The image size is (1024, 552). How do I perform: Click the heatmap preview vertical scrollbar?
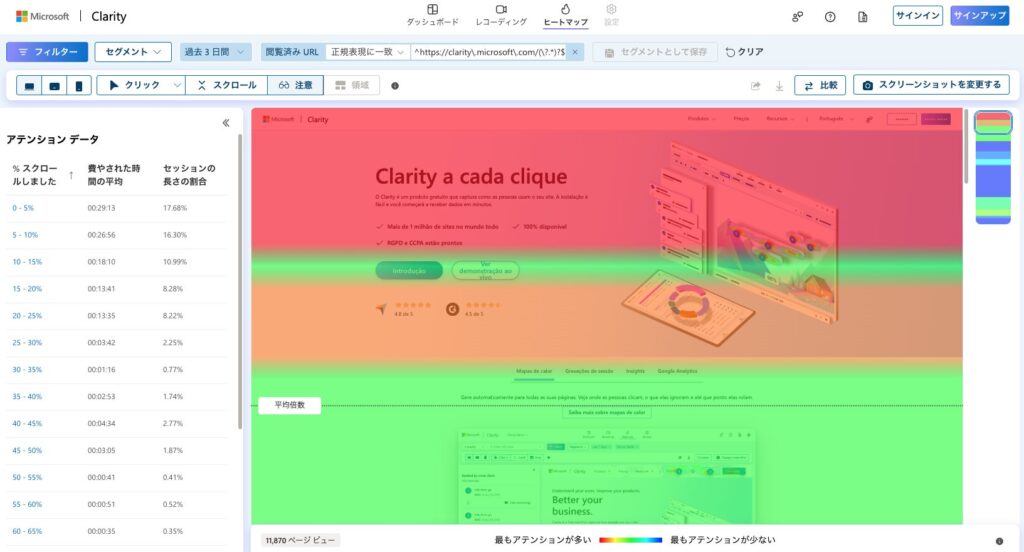(x=966, y=147)
